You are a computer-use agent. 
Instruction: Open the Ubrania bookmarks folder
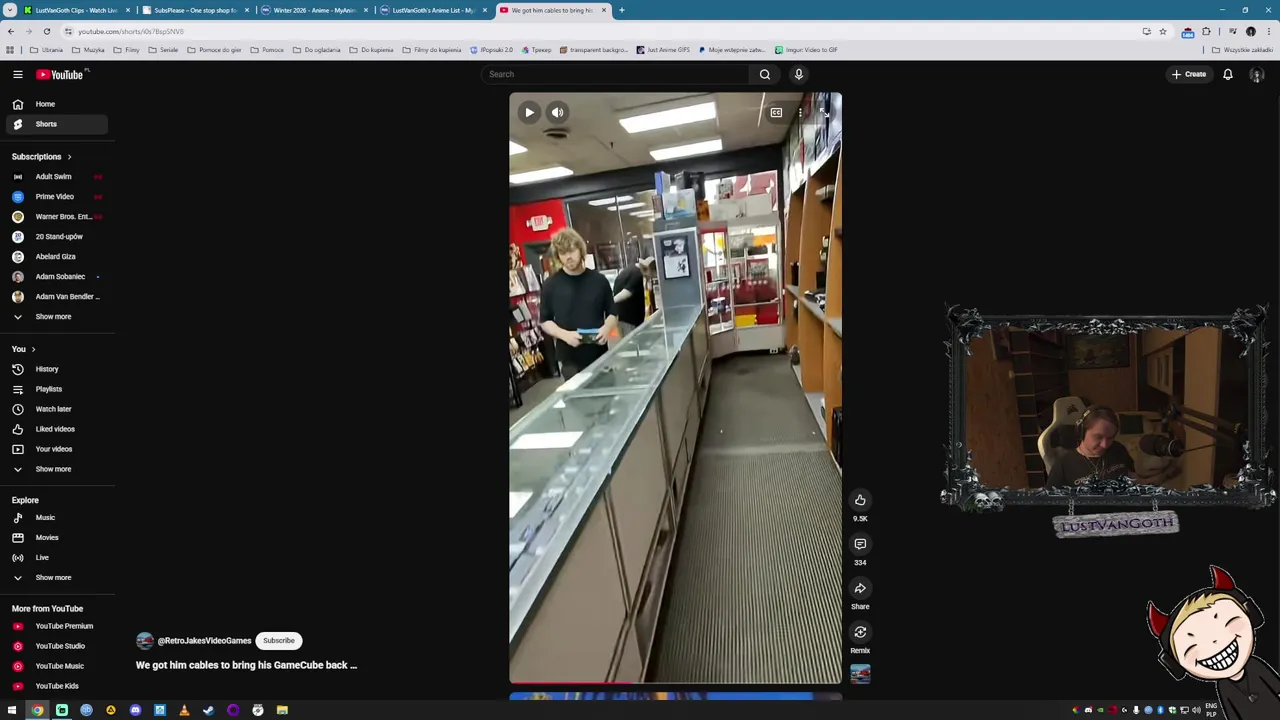point(46,50)
